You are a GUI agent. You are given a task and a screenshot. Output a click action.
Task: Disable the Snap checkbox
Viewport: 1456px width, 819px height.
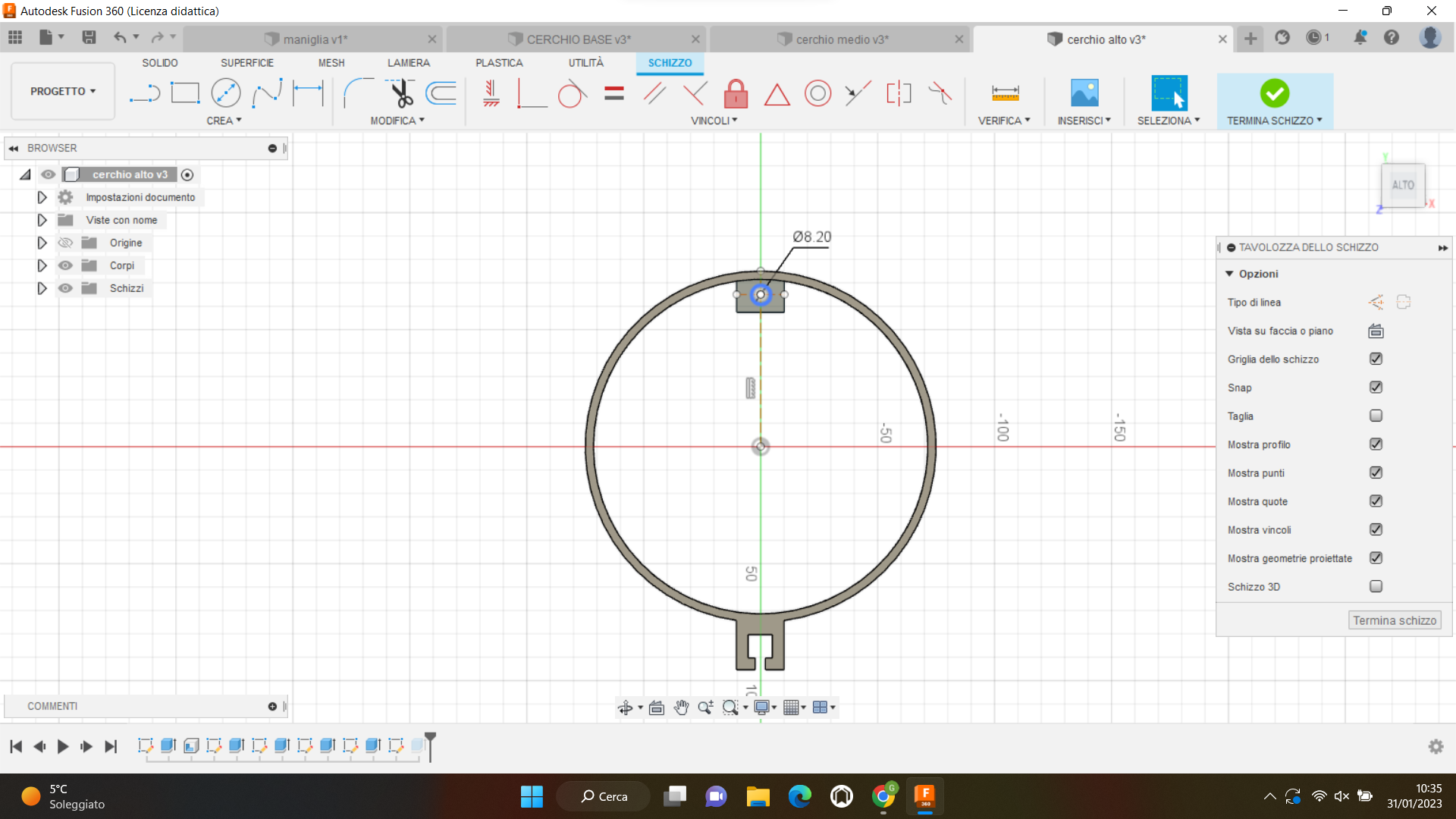(x=1376, y=388)
